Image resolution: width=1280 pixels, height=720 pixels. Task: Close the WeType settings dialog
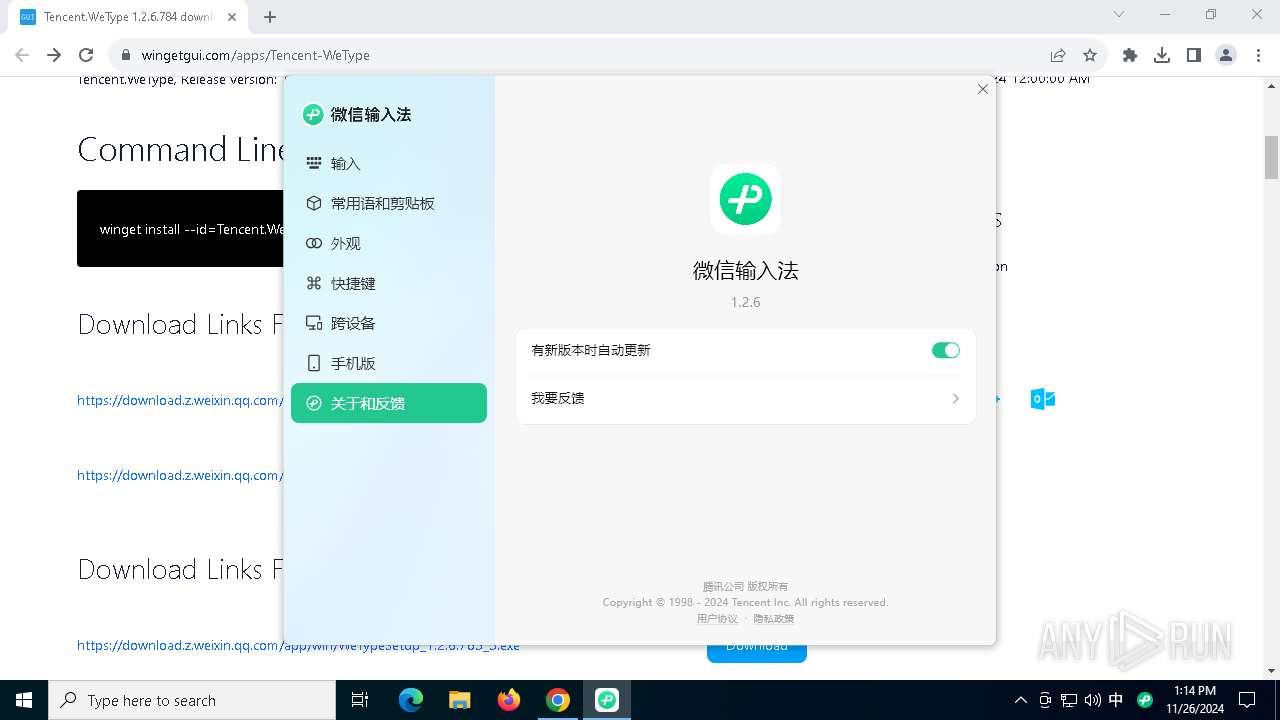point(982,89)
